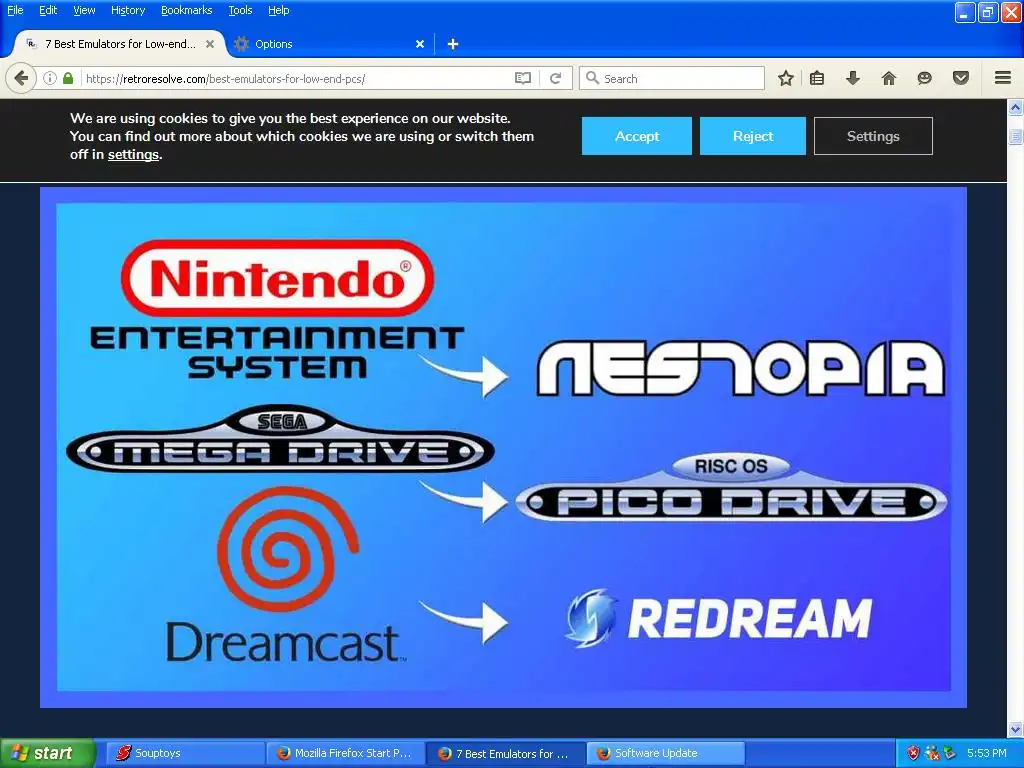Click the magnifier icon in Search box

tap(592, 78)
